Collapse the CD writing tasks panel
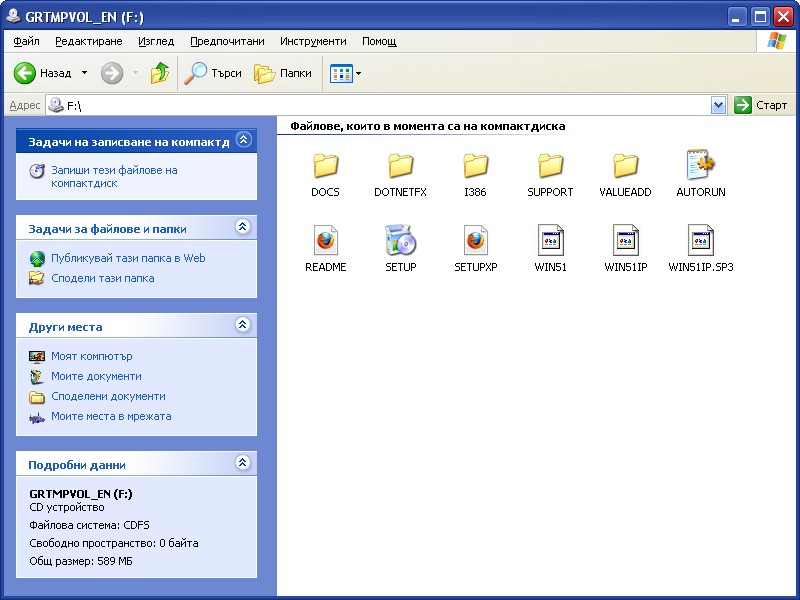800x600 pixels. click(244, 140)
